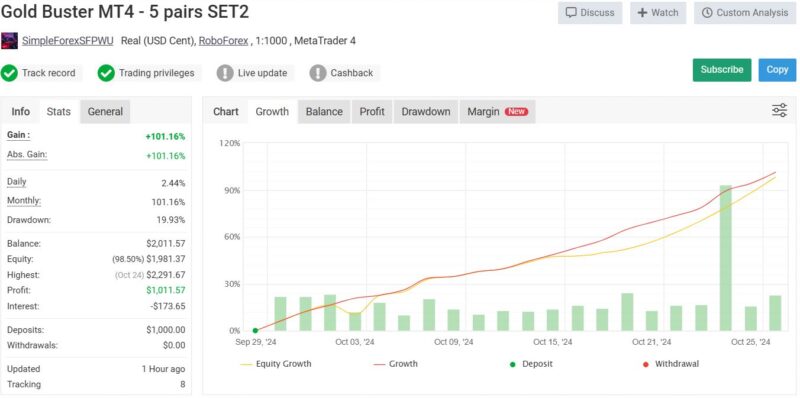Click the blue Copy button
The width and height of the screenshot is (800, 398).
pos(777,70)
